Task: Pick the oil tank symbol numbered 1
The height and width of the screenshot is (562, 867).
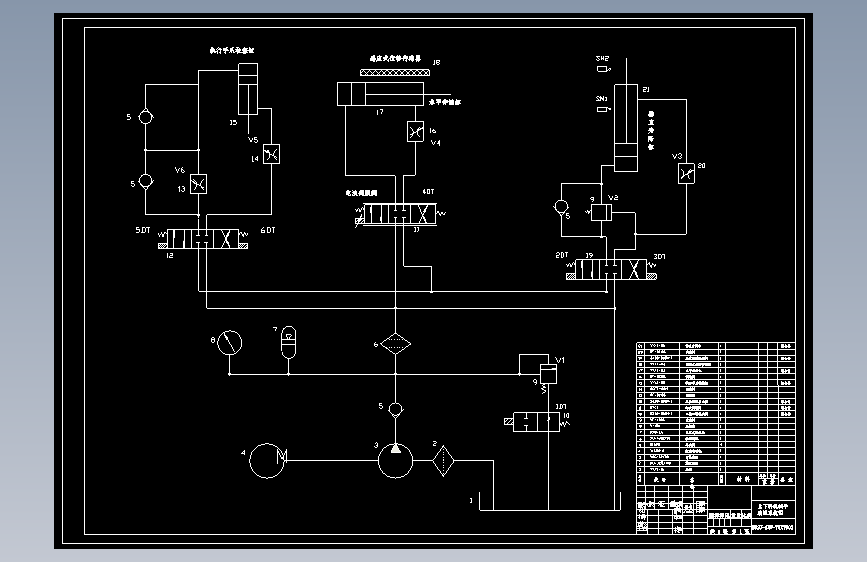Action: (x=548, y=501)
